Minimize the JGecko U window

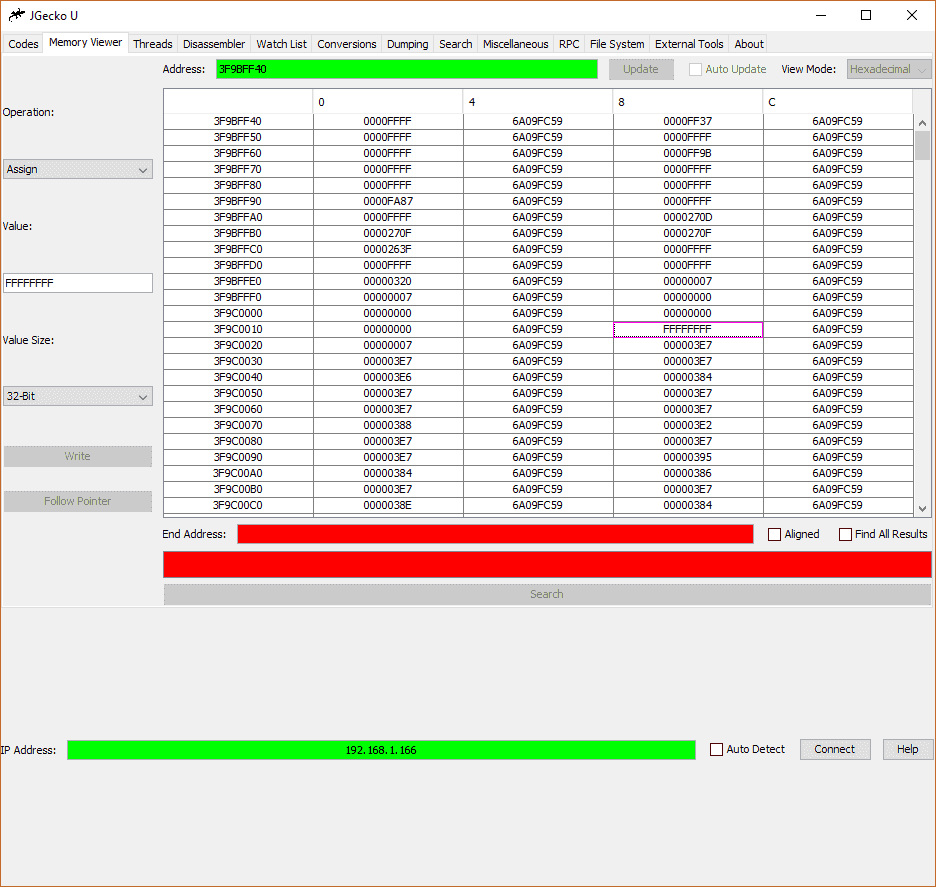[821, 16]
